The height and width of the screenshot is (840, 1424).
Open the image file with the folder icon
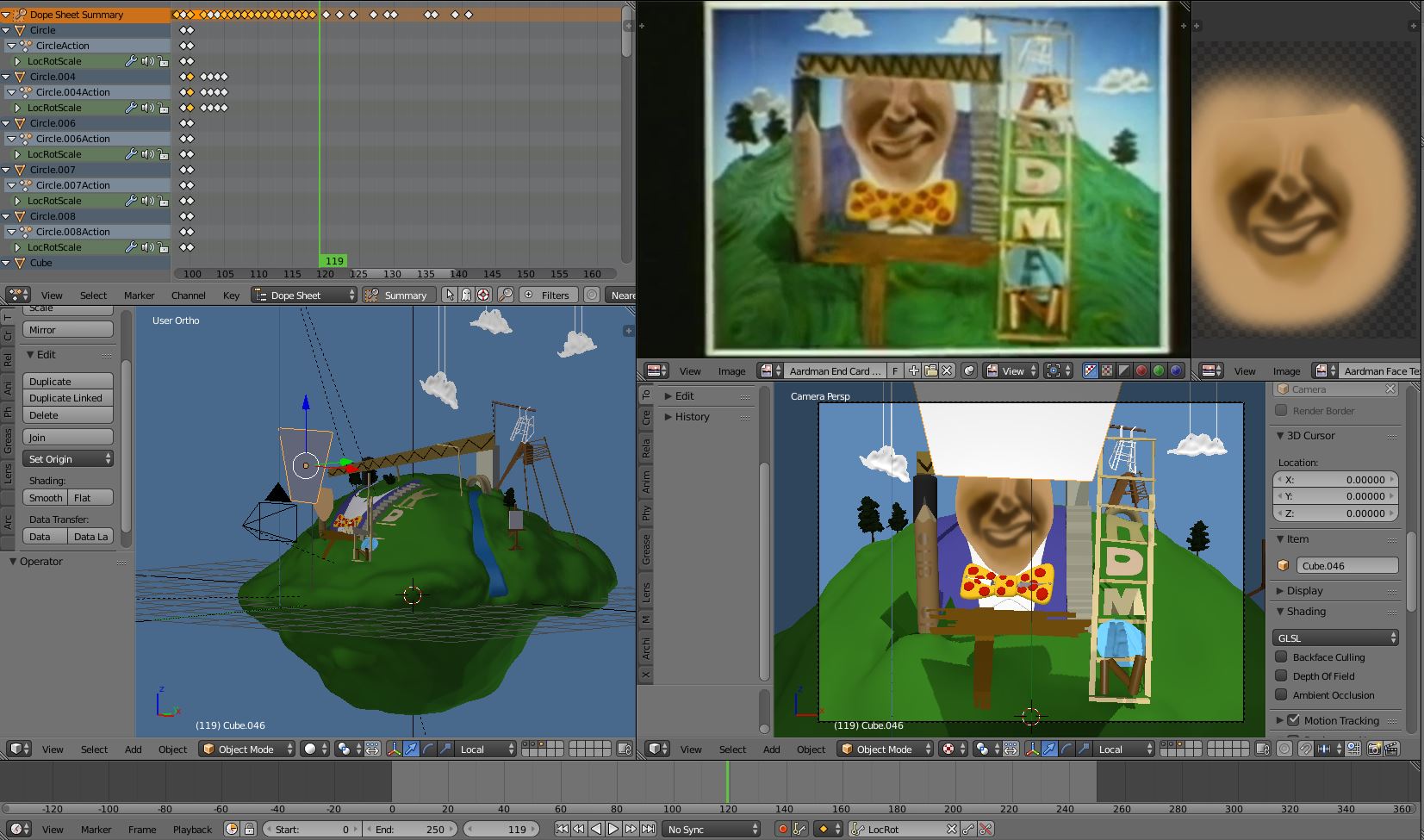coord(930,370)
